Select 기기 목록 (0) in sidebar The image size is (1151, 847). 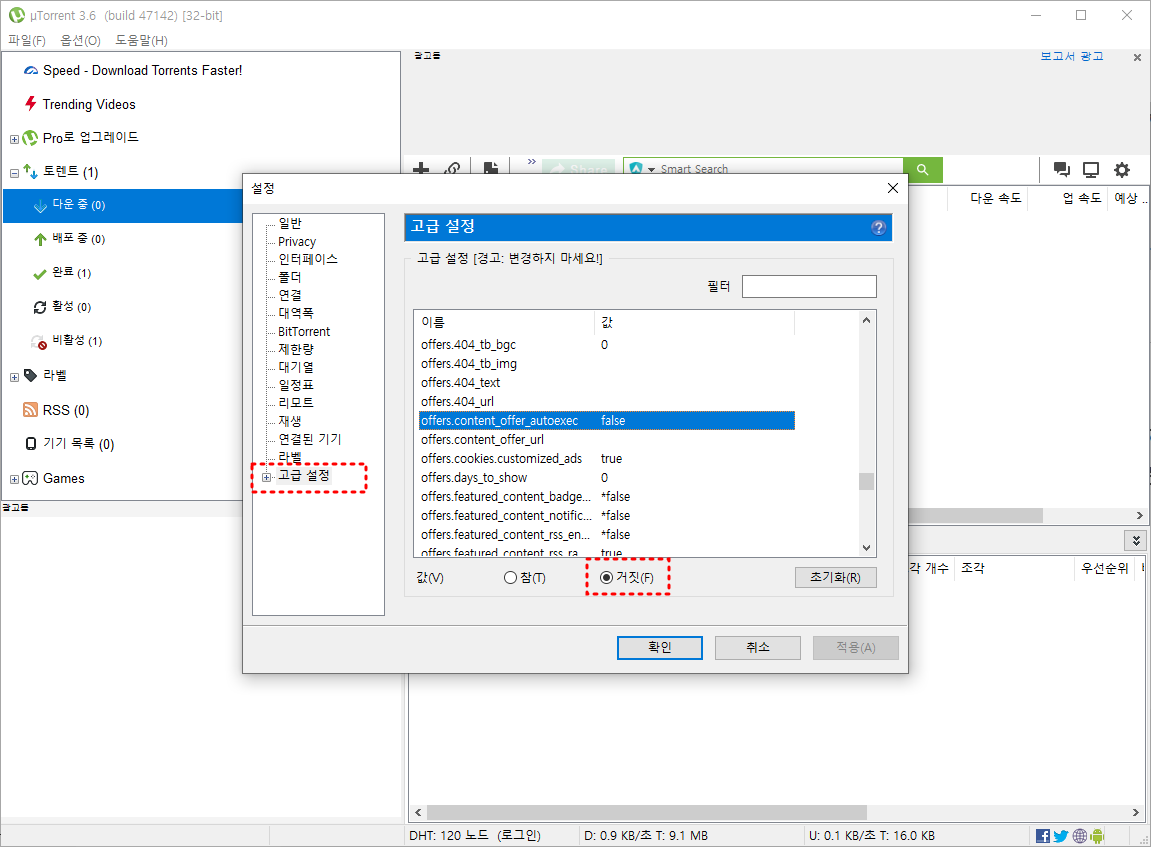tap(79, 443)
